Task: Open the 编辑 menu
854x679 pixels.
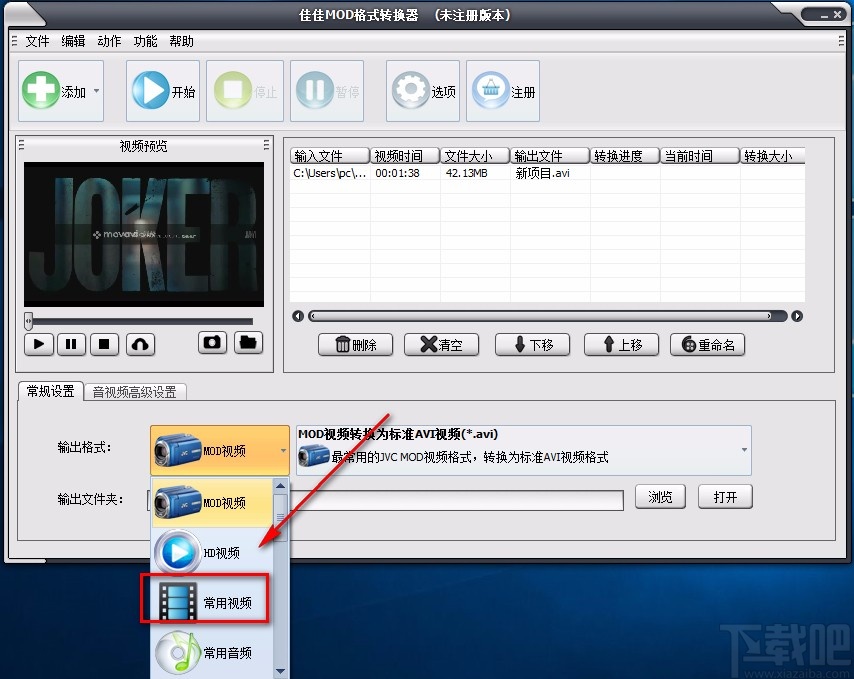Action: 73,41
